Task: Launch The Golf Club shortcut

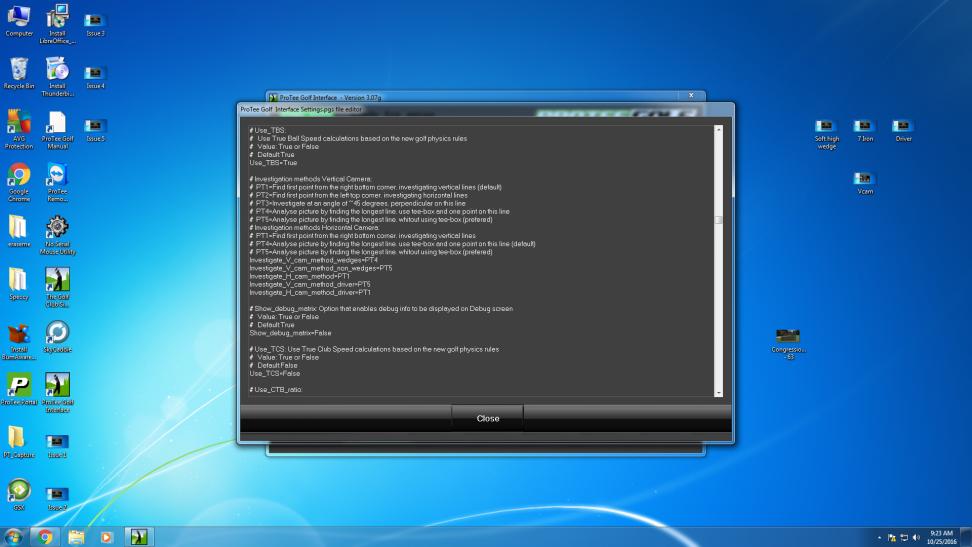Action: coord(57,287)
